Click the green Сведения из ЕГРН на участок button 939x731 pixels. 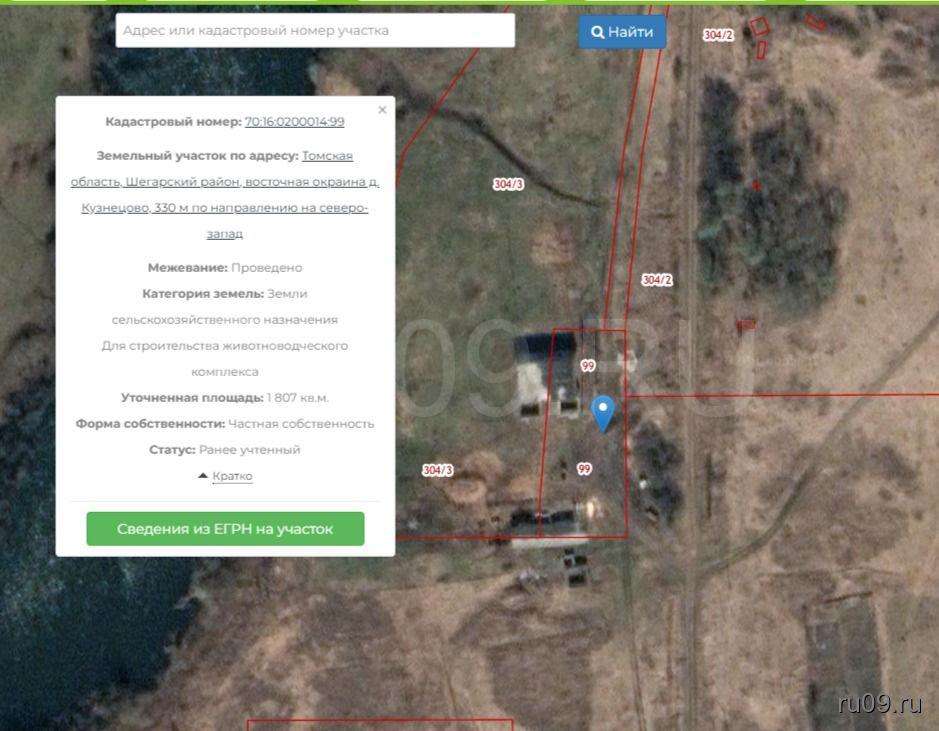click(x=225, y=529)
